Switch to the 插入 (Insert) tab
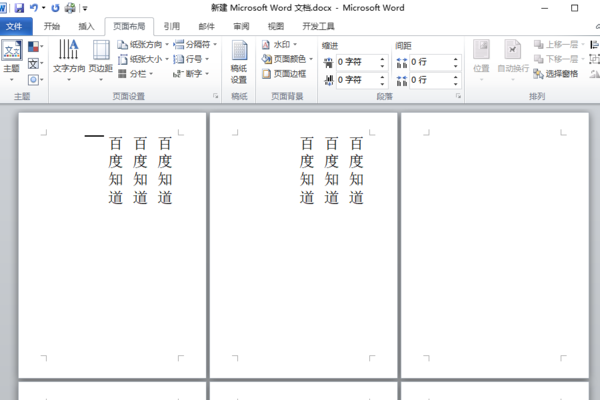 [x=86, y=26]
